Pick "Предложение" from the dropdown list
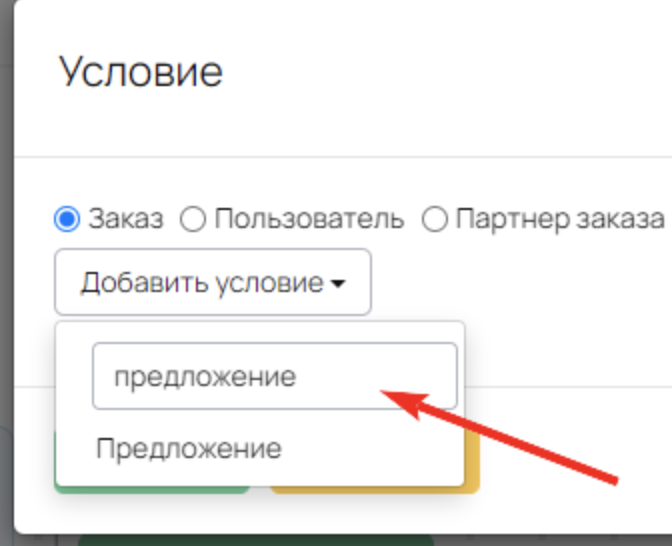This screenshot has width=672, height=546. coord(189,448)
